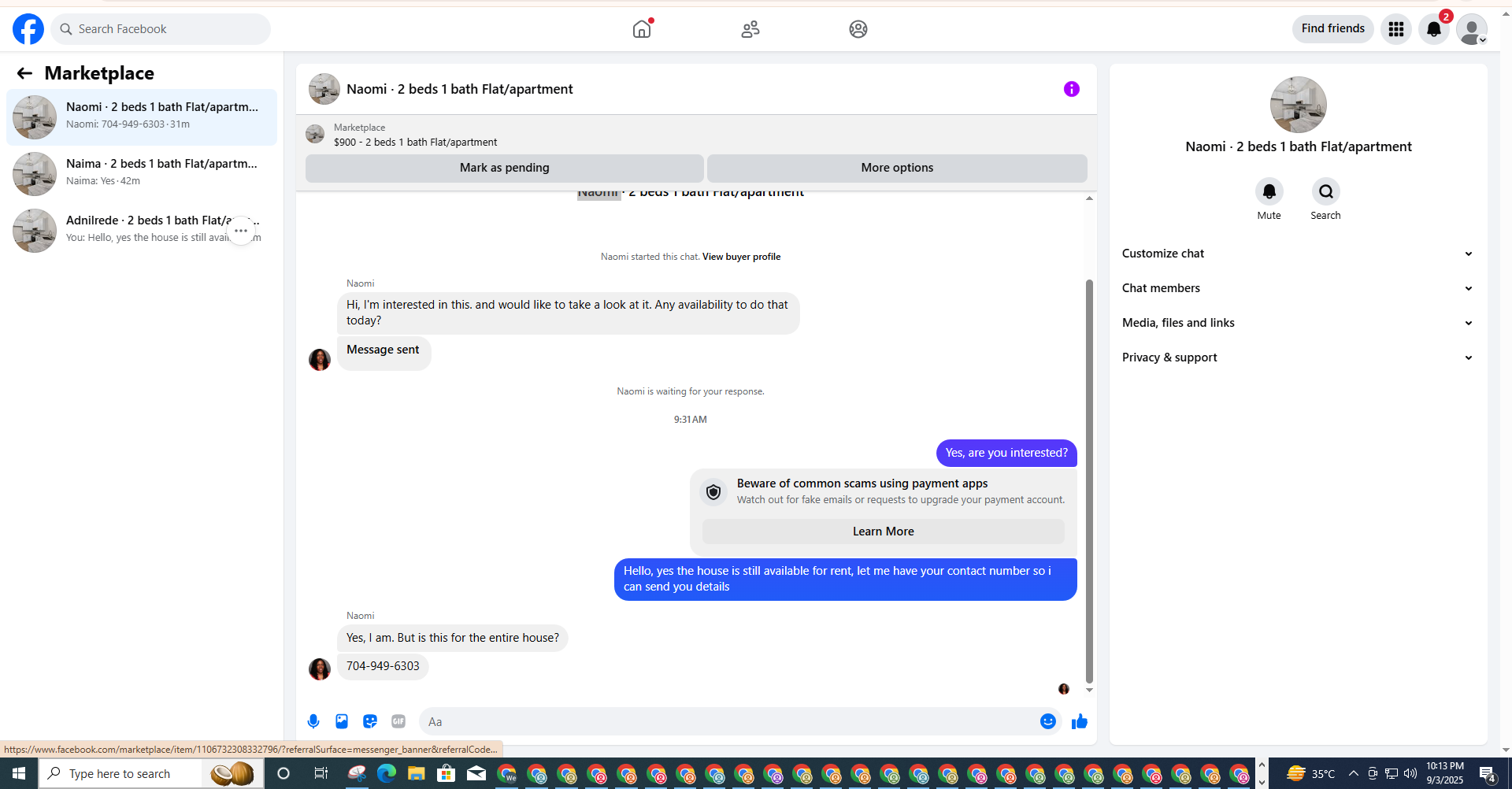Open File Explorer in taskbar
Viewport: 1512px width, 789px height.
416,773
